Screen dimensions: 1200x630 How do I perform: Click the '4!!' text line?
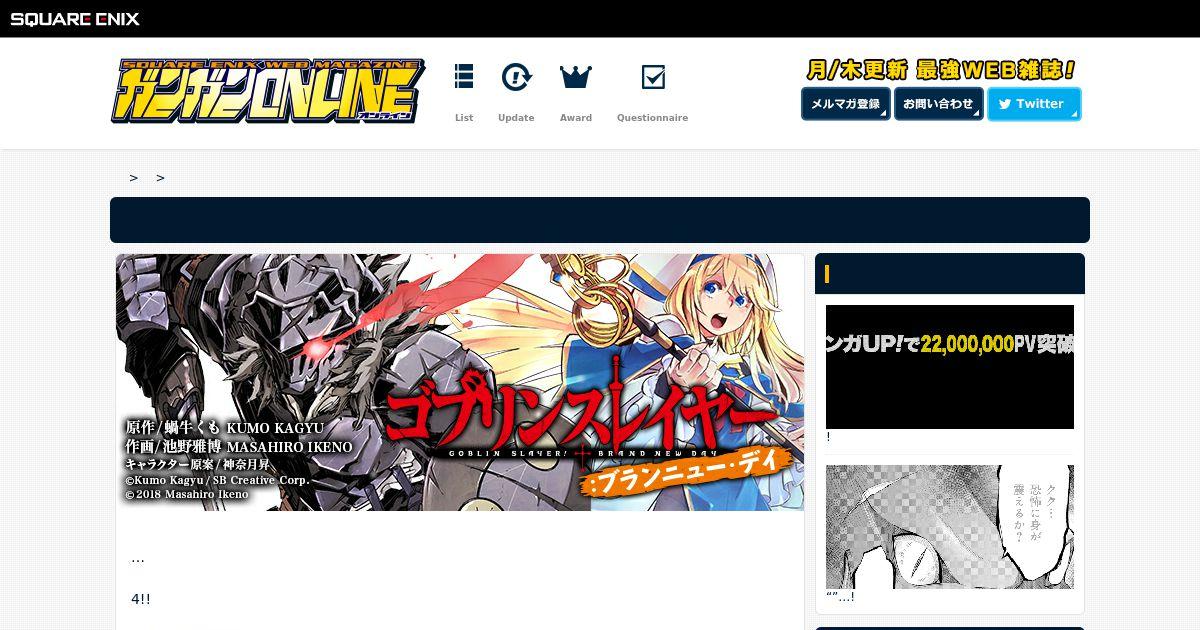(x=141, y=599)
